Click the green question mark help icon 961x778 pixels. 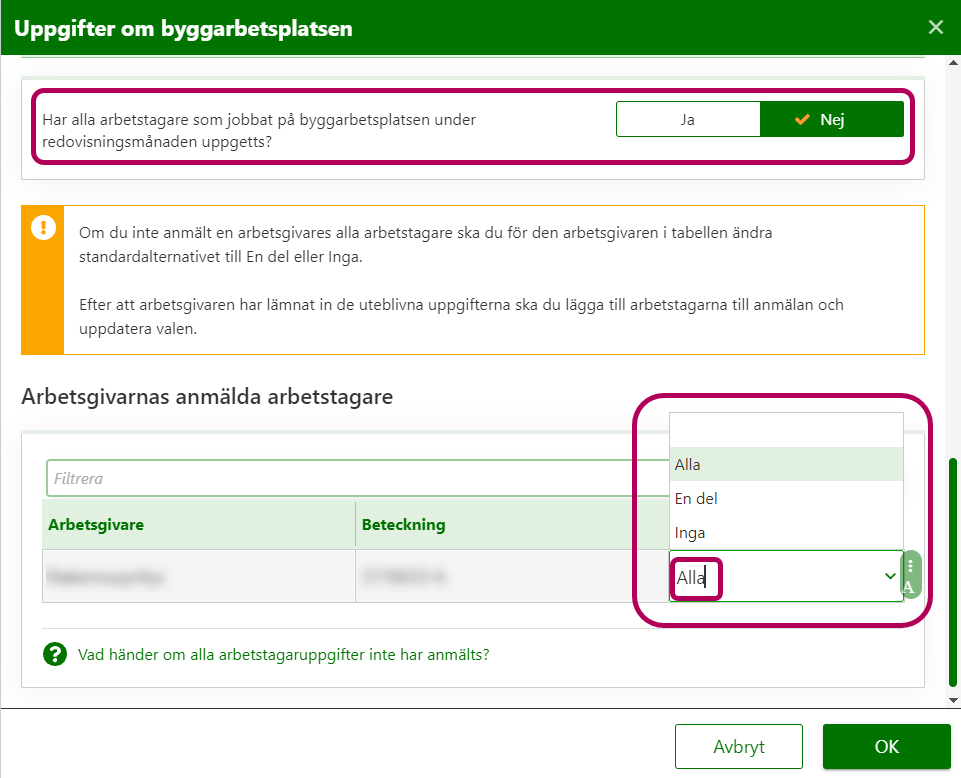[54, 655]
